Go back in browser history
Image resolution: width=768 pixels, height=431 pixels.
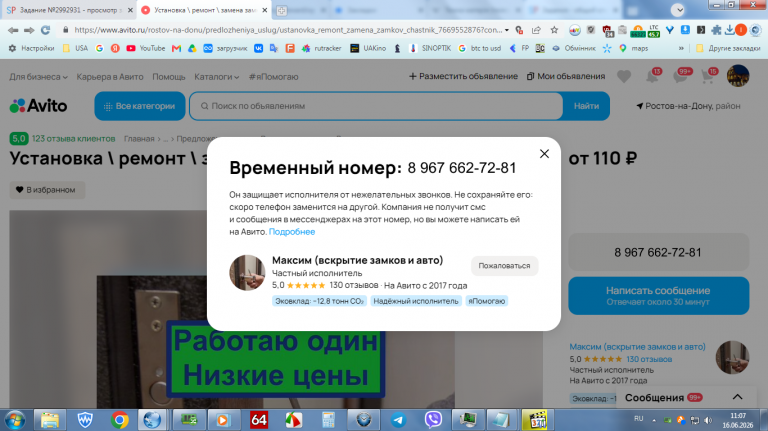click(13, 30)
